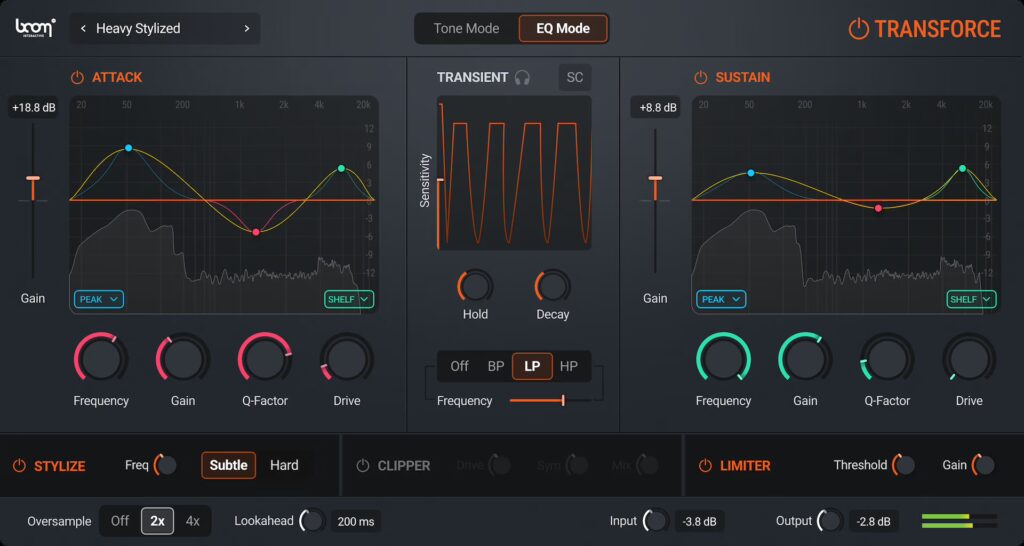The height and width of the screenshot is (546, 1024).
Task: Click the 200 ms lookahead value field
Action: pos(356,521)
